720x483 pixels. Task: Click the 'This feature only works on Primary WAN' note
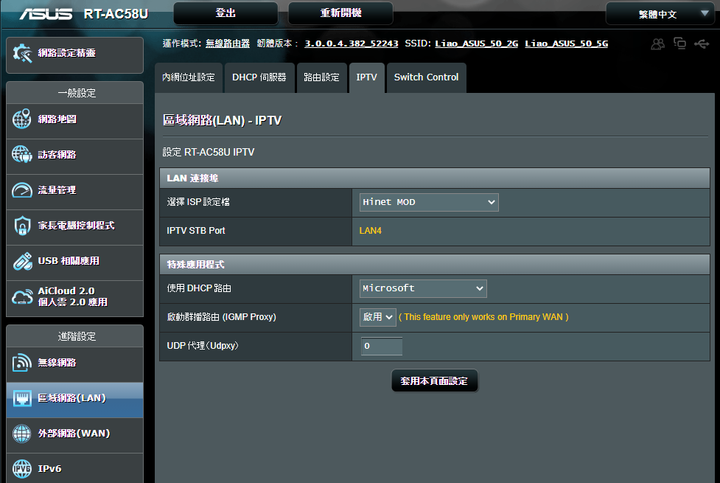484,317
